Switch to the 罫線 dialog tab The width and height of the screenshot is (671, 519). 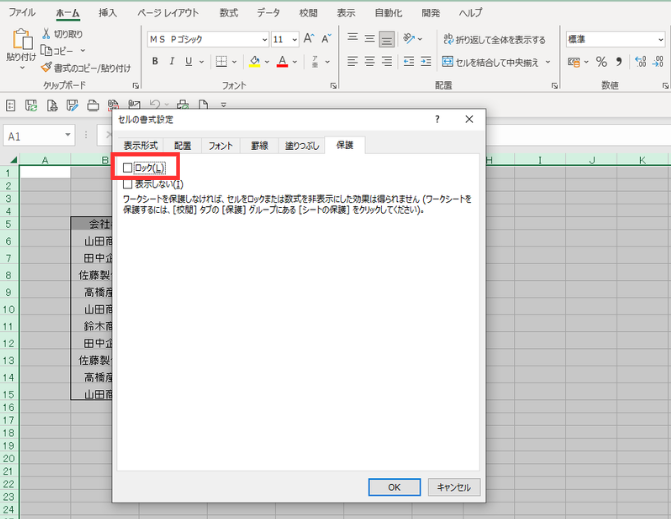pyautogui.click(x=259, y=145)
